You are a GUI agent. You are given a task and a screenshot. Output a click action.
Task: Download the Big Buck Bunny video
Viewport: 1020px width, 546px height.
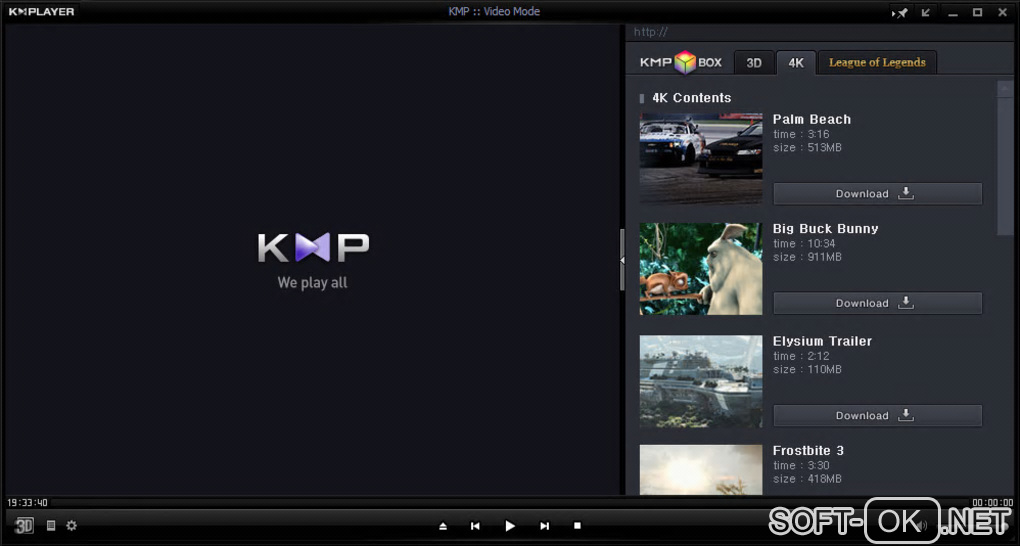[x=877, y=303]
